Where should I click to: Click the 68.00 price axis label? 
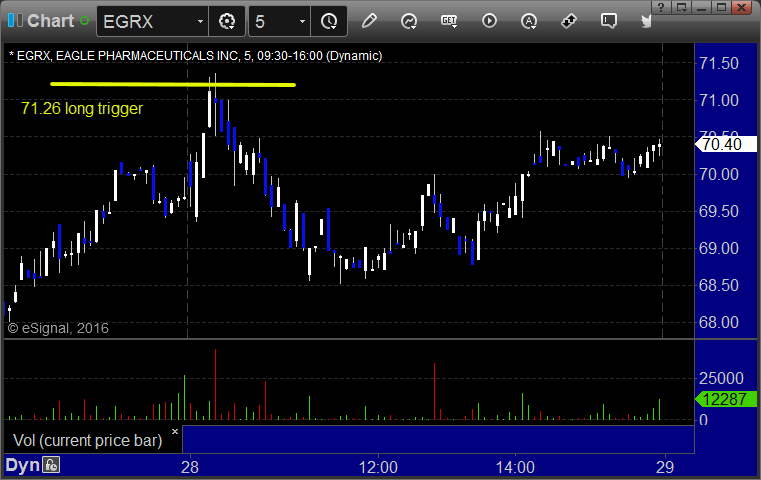718,322
